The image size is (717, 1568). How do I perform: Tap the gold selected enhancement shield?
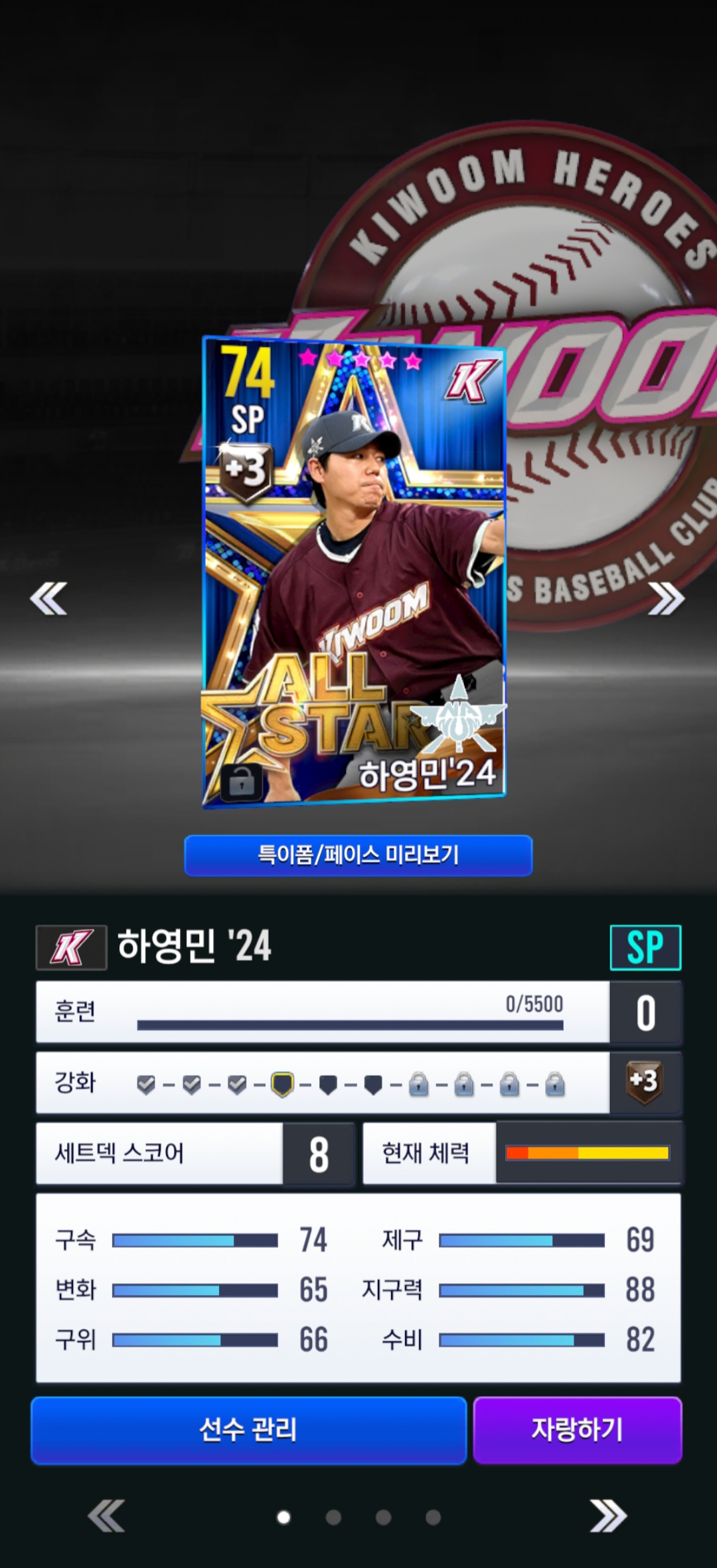[x=283, y=1085]
